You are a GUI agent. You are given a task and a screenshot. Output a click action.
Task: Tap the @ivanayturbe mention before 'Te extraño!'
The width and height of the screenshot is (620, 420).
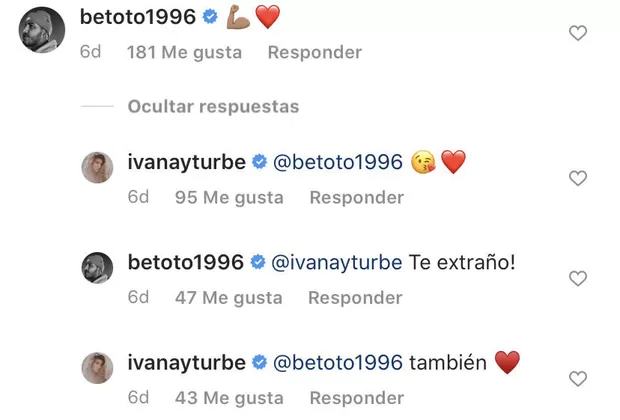(x=336, y=262)
